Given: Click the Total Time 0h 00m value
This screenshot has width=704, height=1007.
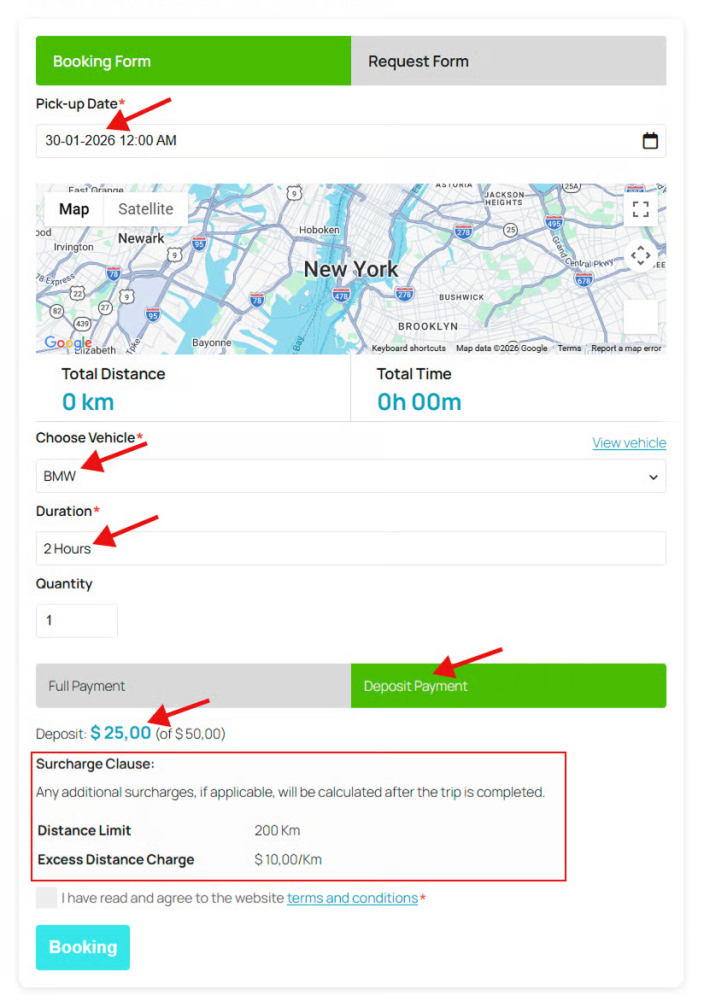Looking at the screenshot, I should click(x=419, y=402).
